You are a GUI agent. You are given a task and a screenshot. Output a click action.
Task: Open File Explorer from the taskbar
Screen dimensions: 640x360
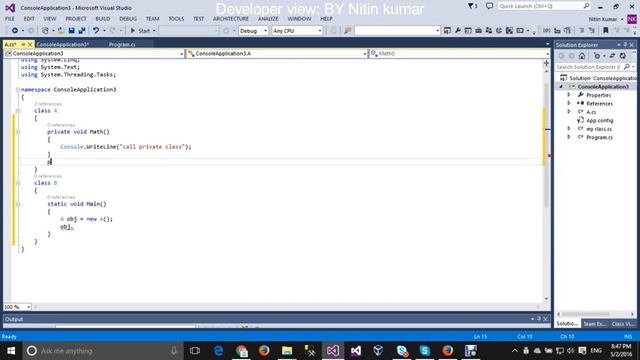pos(287,351)
